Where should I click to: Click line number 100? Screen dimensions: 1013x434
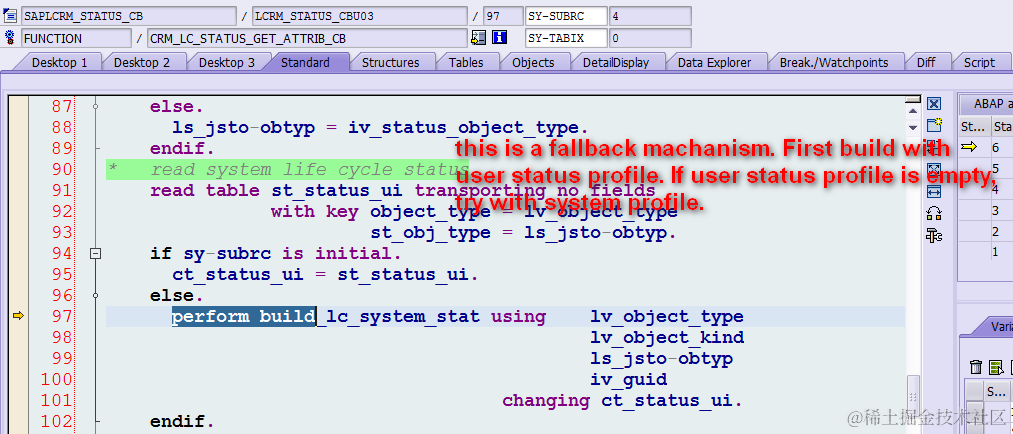[57, 379]
